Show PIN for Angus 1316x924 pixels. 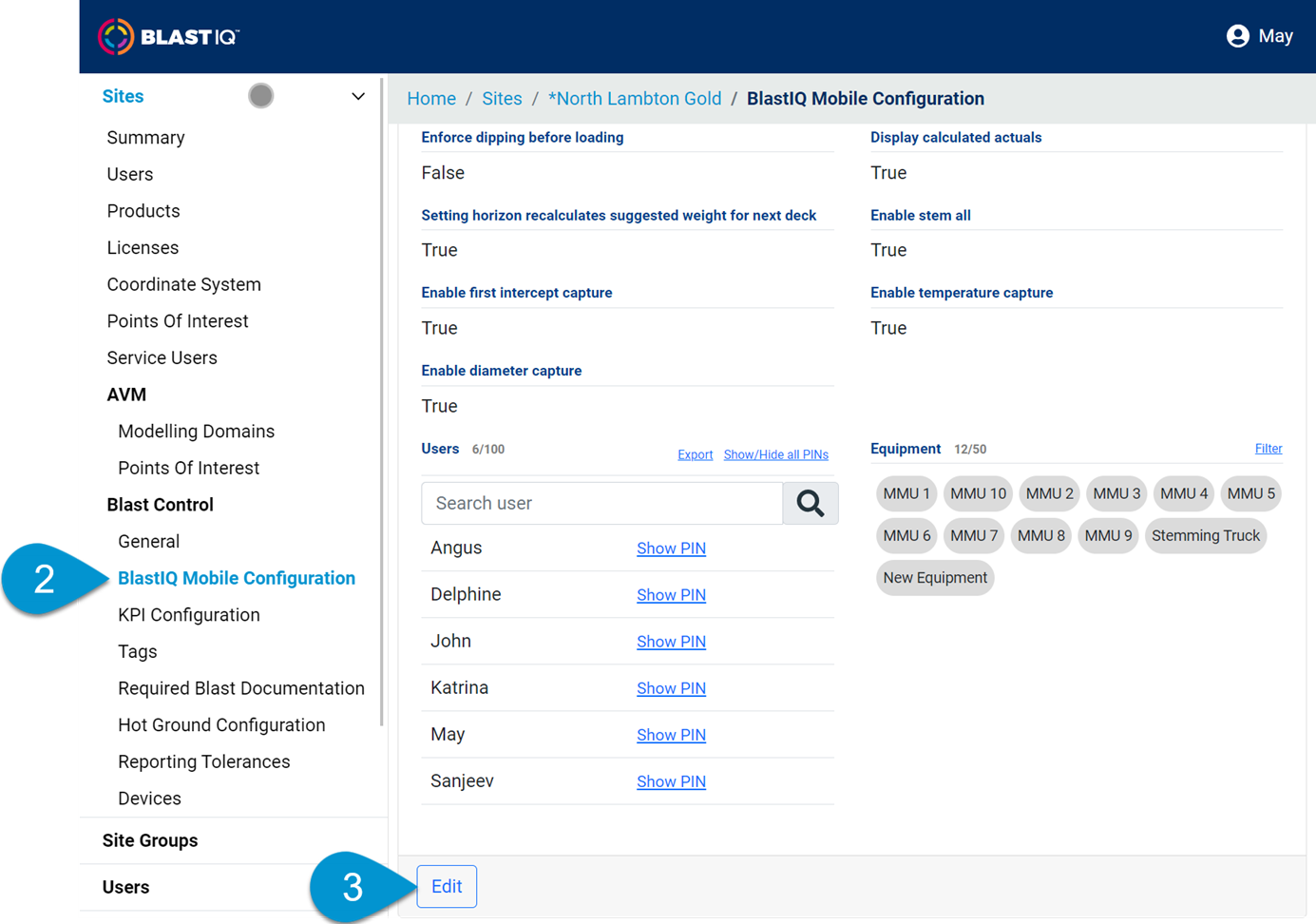[x=671, y=549]
